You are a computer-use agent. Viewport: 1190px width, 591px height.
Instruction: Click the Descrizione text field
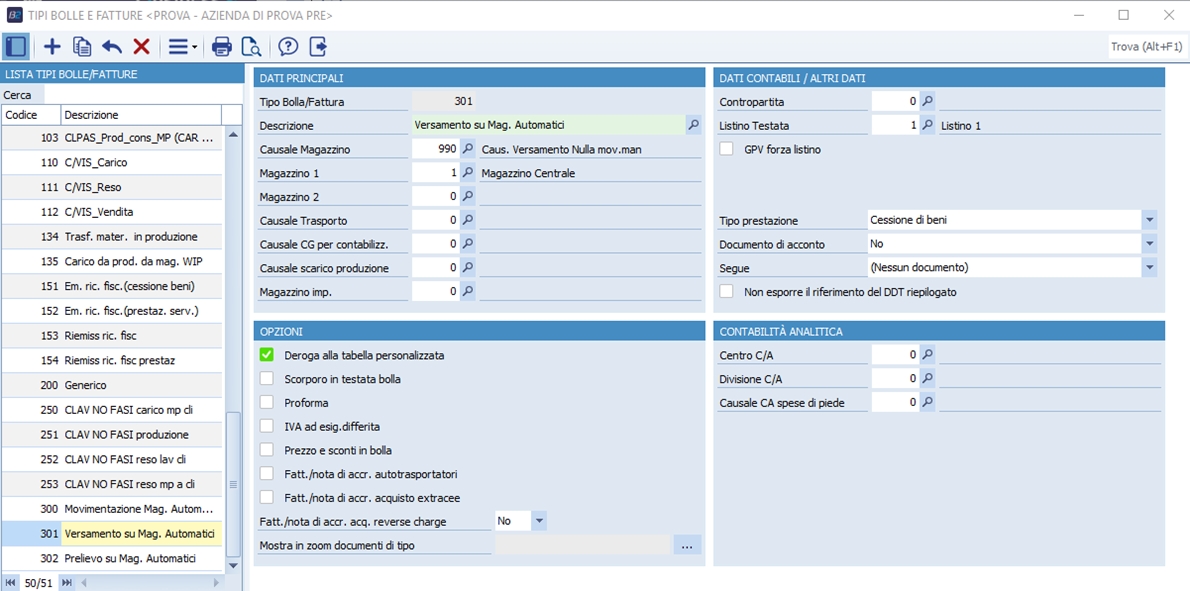click(549, 125)
